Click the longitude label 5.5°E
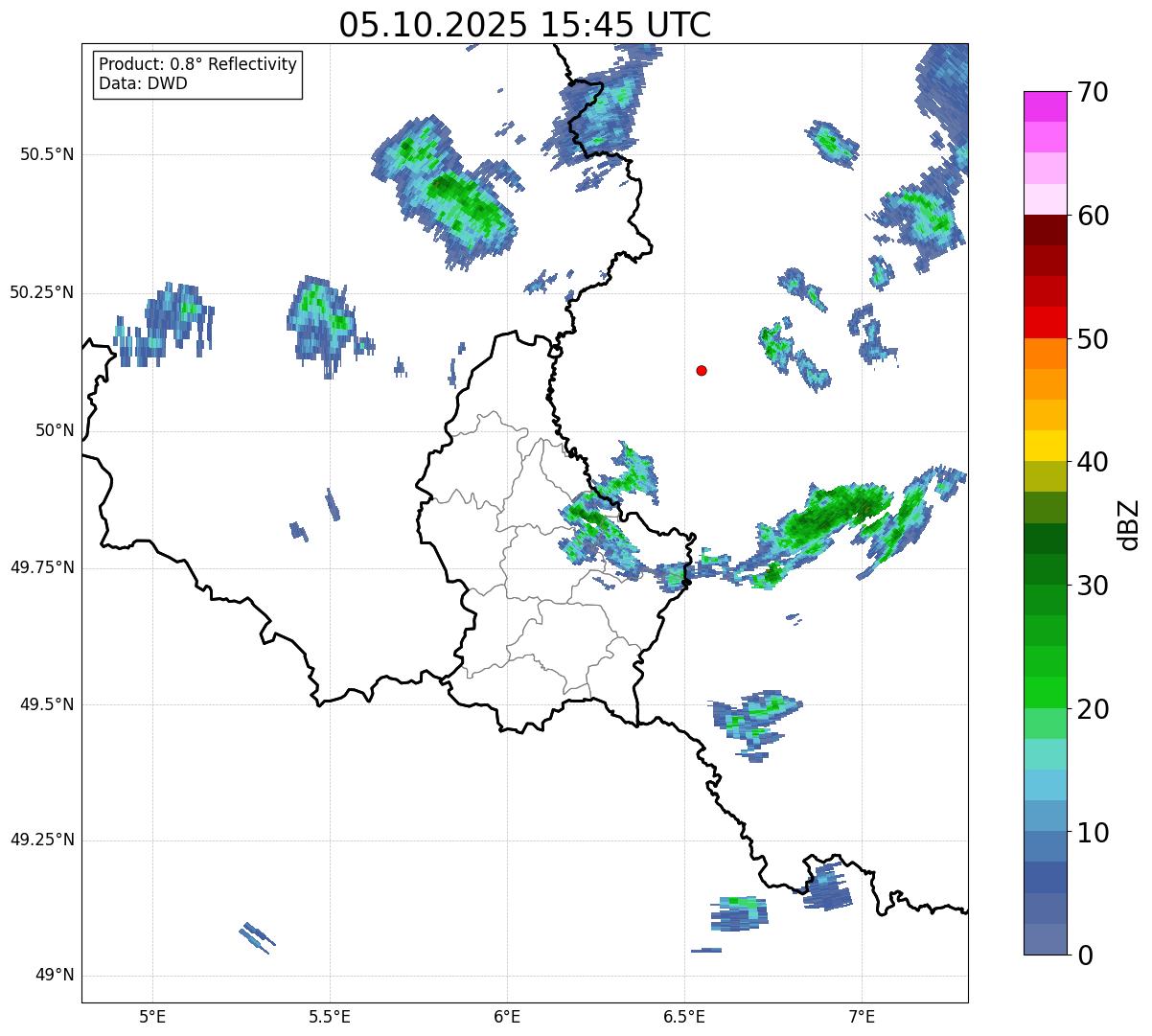Screen dimensions: 1152x1036 click(x=330, y=1016)
